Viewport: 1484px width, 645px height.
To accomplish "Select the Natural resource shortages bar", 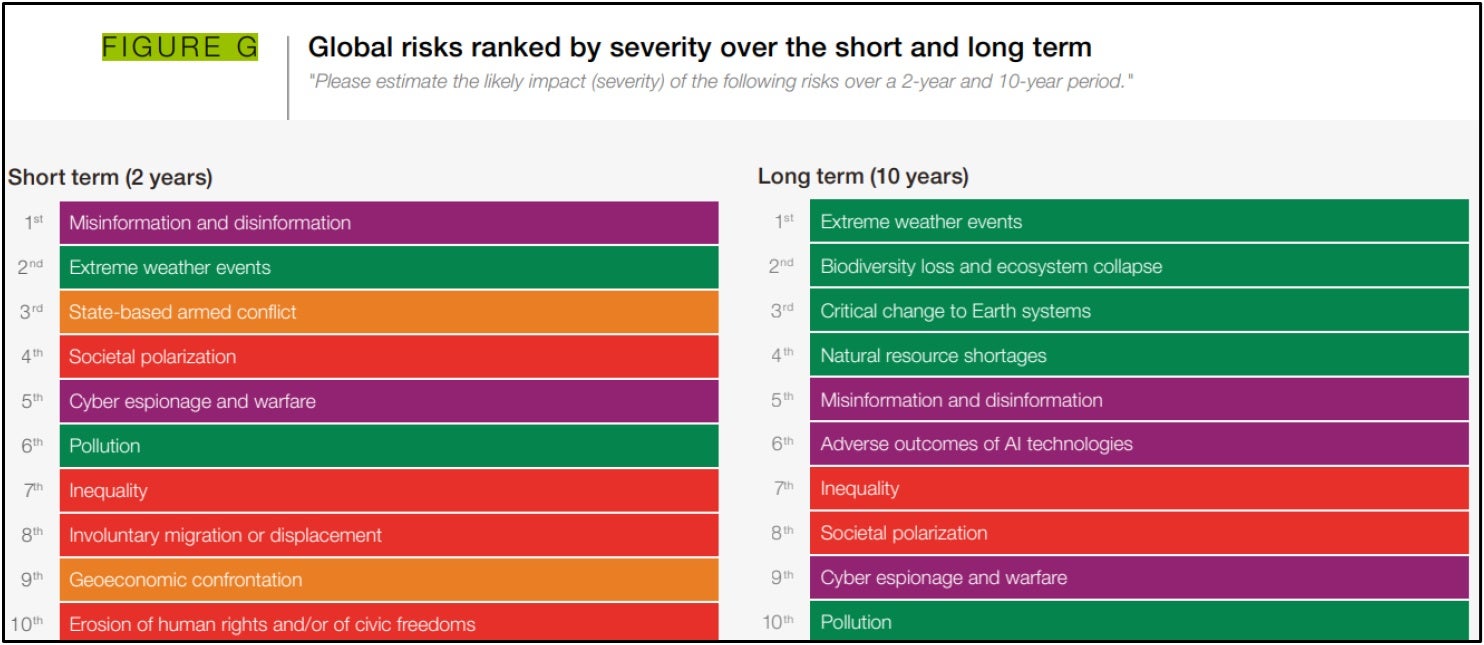I will point(1139,355).
